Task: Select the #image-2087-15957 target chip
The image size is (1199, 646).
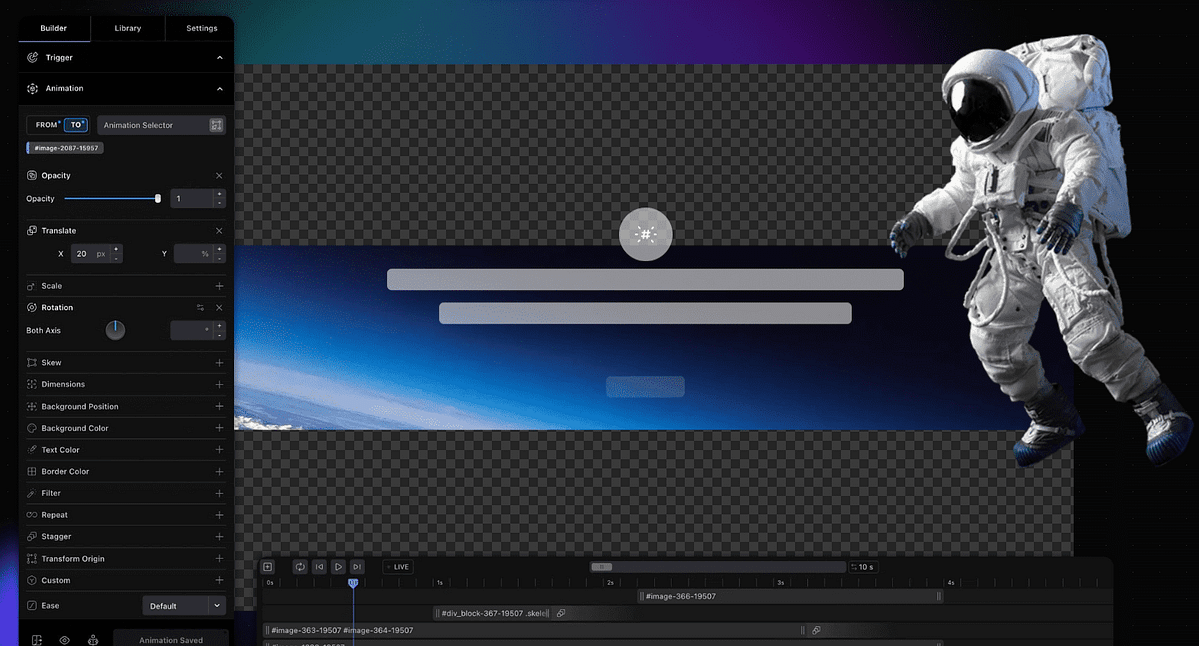Action: [x=64, y=147]
